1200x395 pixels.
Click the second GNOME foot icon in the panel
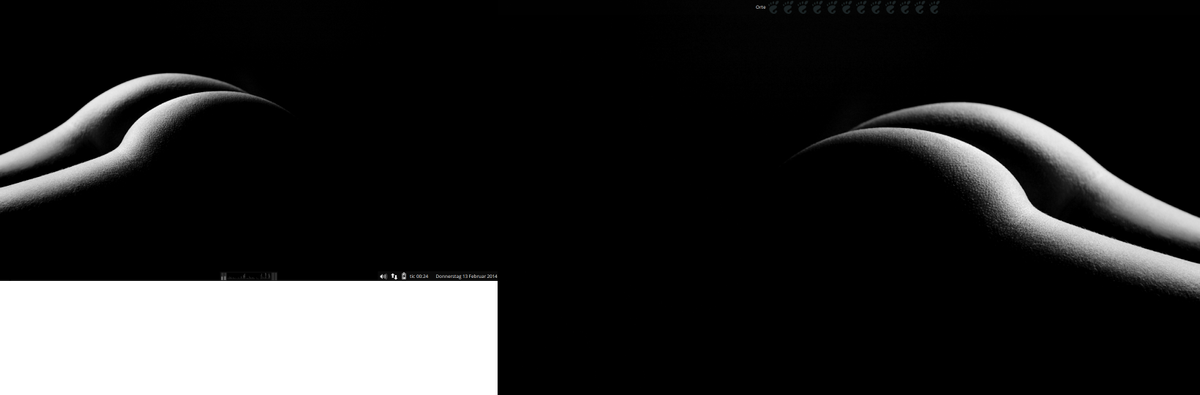[x=788, y=7]
